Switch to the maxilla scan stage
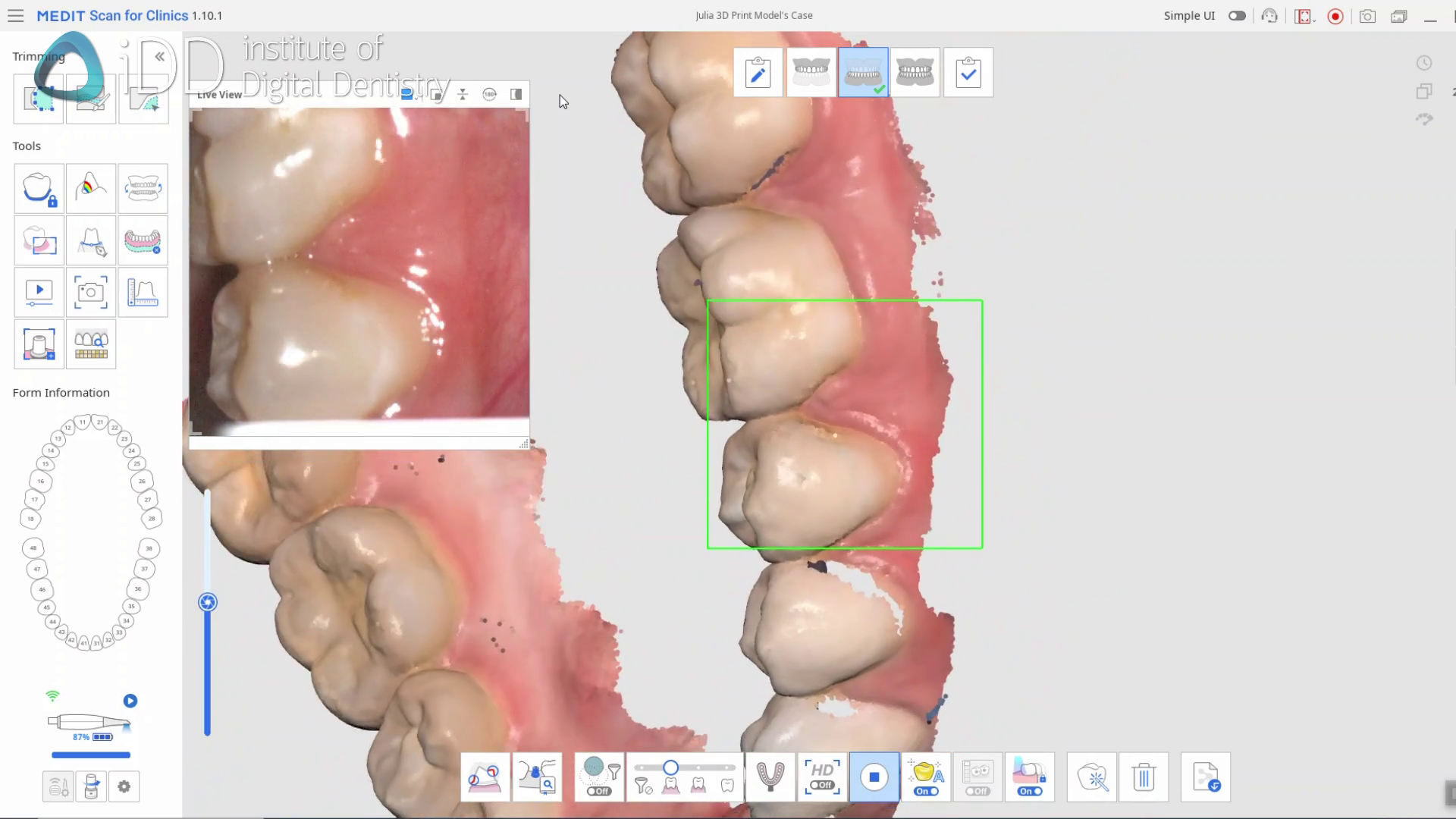The width and height of the screenshot is (1456, 819). (x=811, y=72)
